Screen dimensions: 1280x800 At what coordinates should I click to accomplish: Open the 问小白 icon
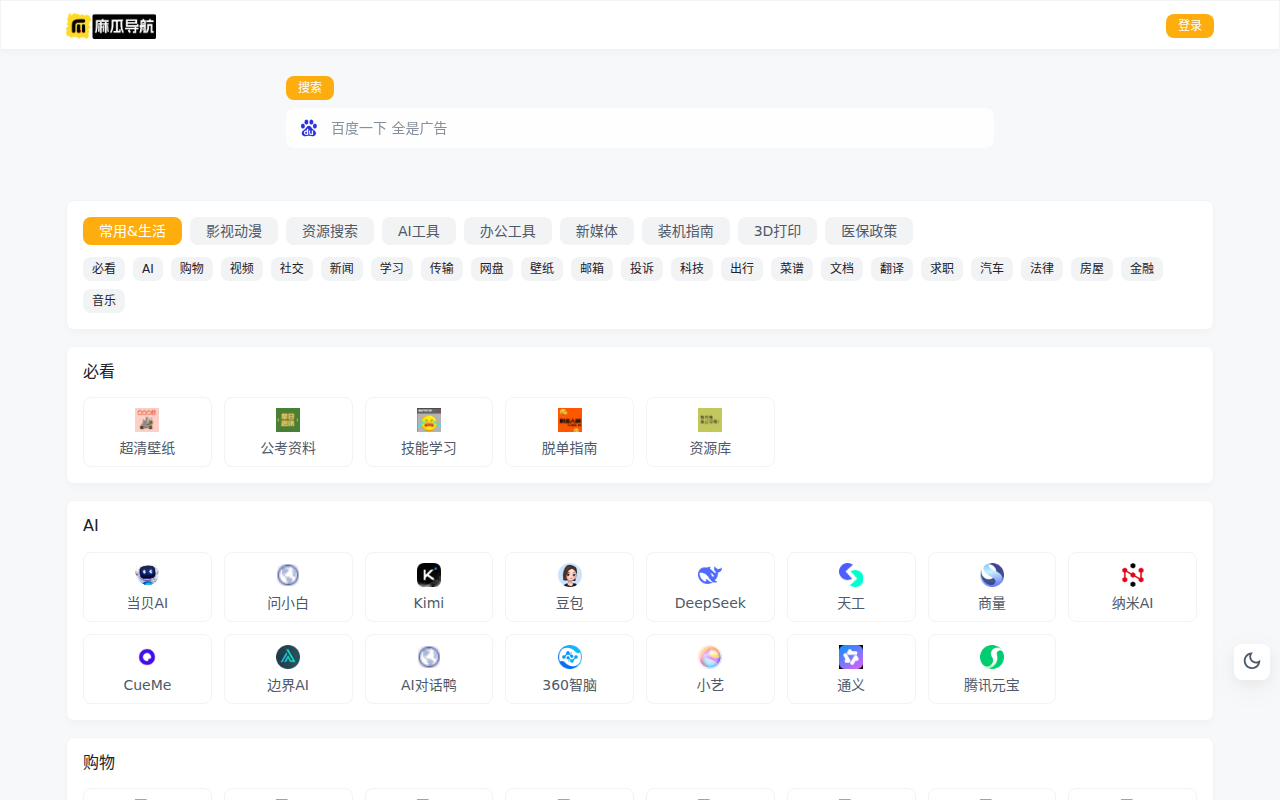[288, 575]
